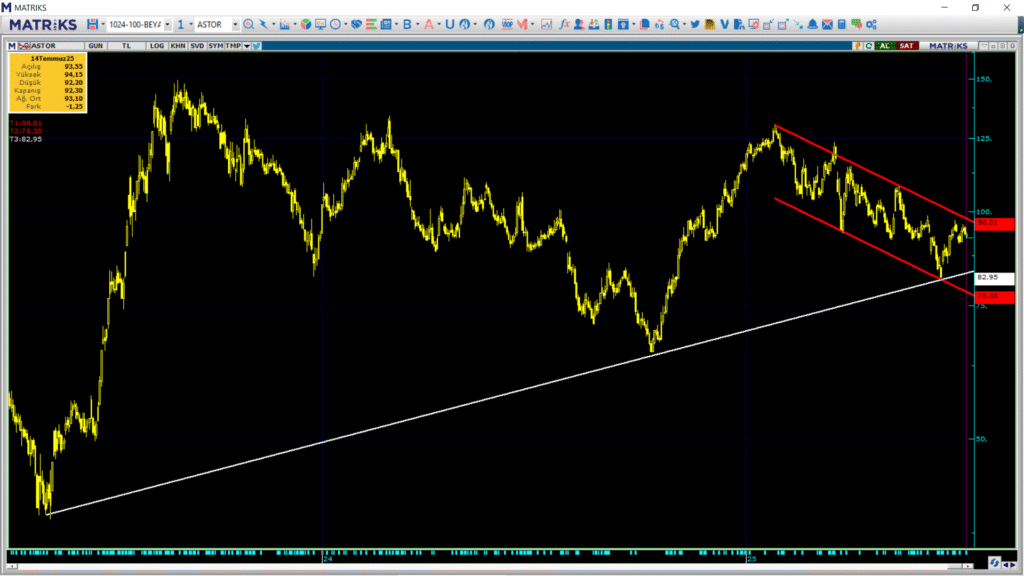Toggle the KHN chart option
The height and width of the screenshot is (576, 1024).
point(177,45)
